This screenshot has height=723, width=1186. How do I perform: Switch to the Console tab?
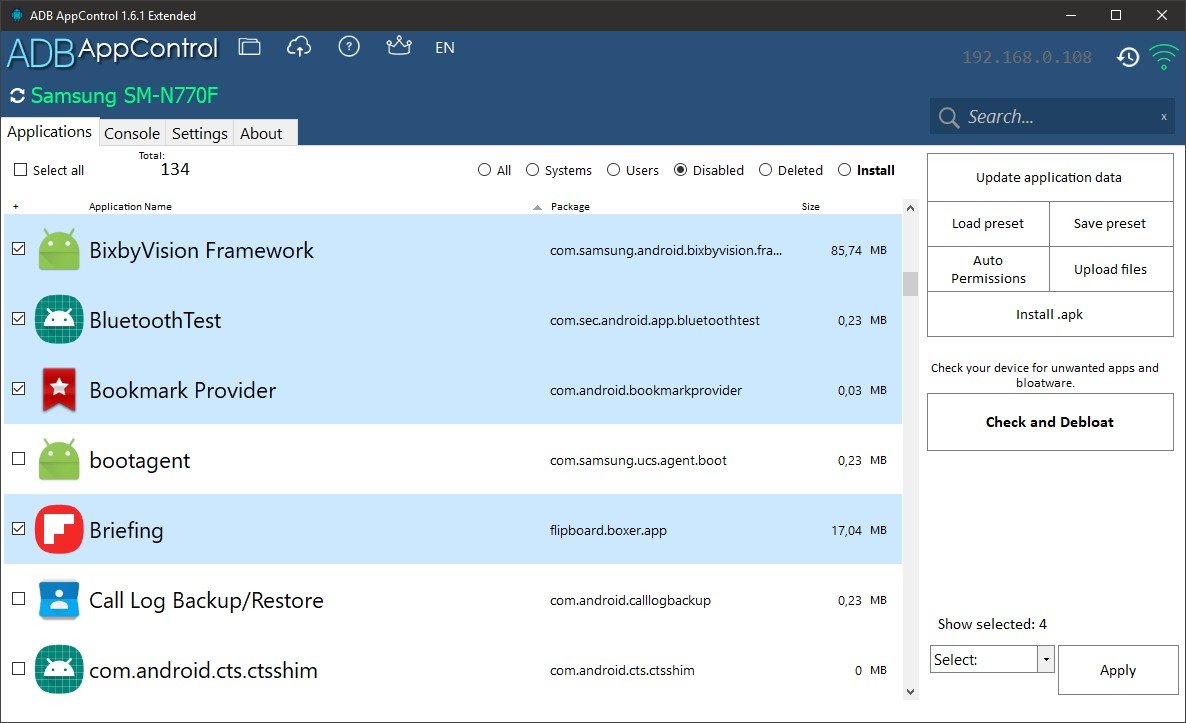tap(132, 133)
